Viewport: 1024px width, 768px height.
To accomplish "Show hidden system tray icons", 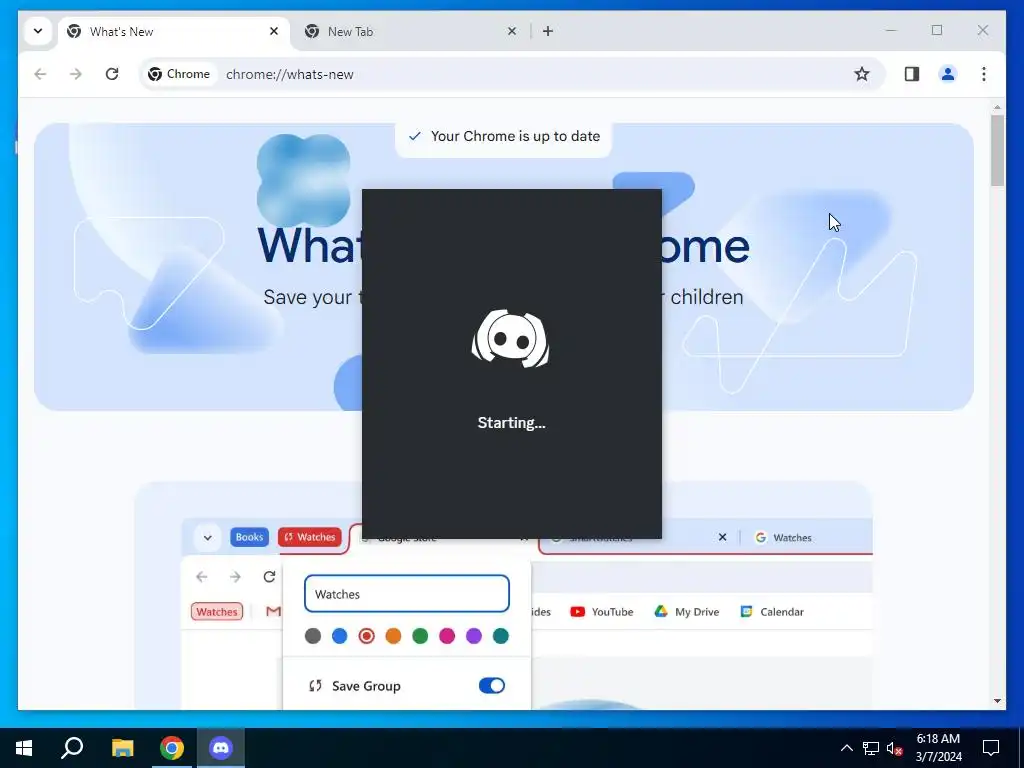I will pos(846,748).
